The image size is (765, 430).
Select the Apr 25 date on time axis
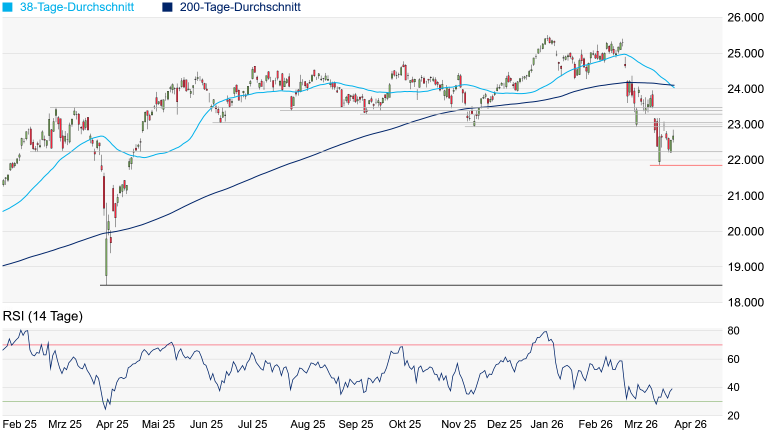click(112, 424)
